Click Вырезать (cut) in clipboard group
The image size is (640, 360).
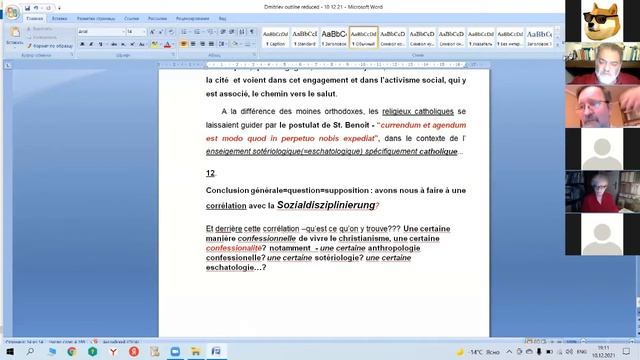pos(40,29)
